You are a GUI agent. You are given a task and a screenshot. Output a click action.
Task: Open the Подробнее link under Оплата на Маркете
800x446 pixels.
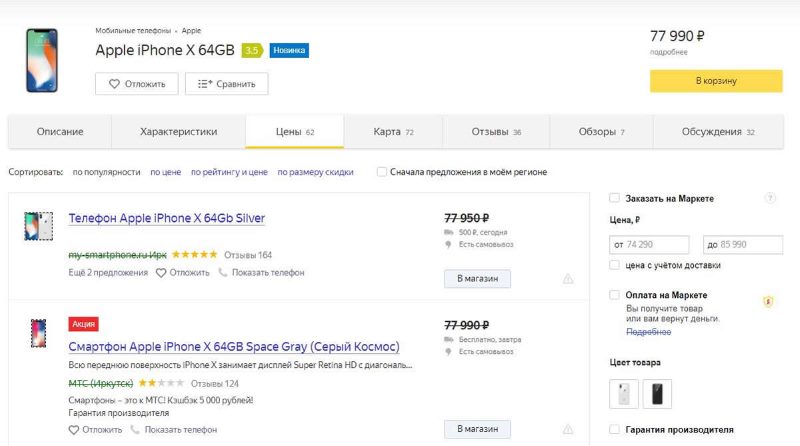click(x=648, y=332)
